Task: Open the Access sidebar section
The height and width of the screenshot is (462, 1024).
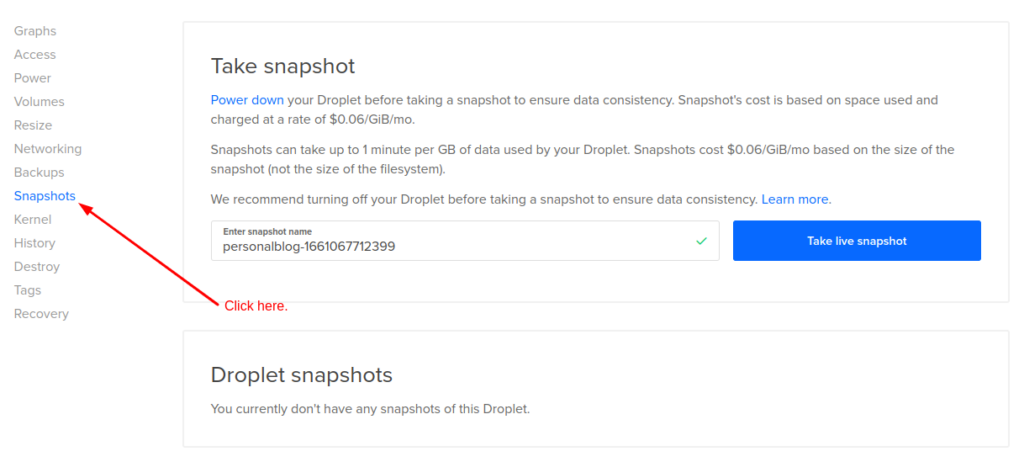Action: click(x=35, y=54)
